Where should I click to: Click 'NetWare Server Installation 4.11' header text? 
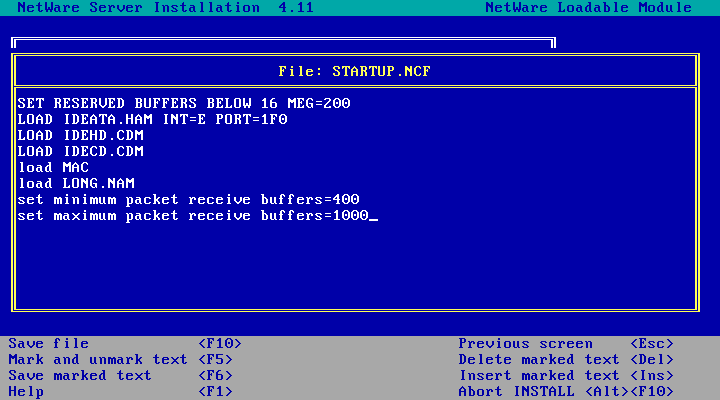165,7
